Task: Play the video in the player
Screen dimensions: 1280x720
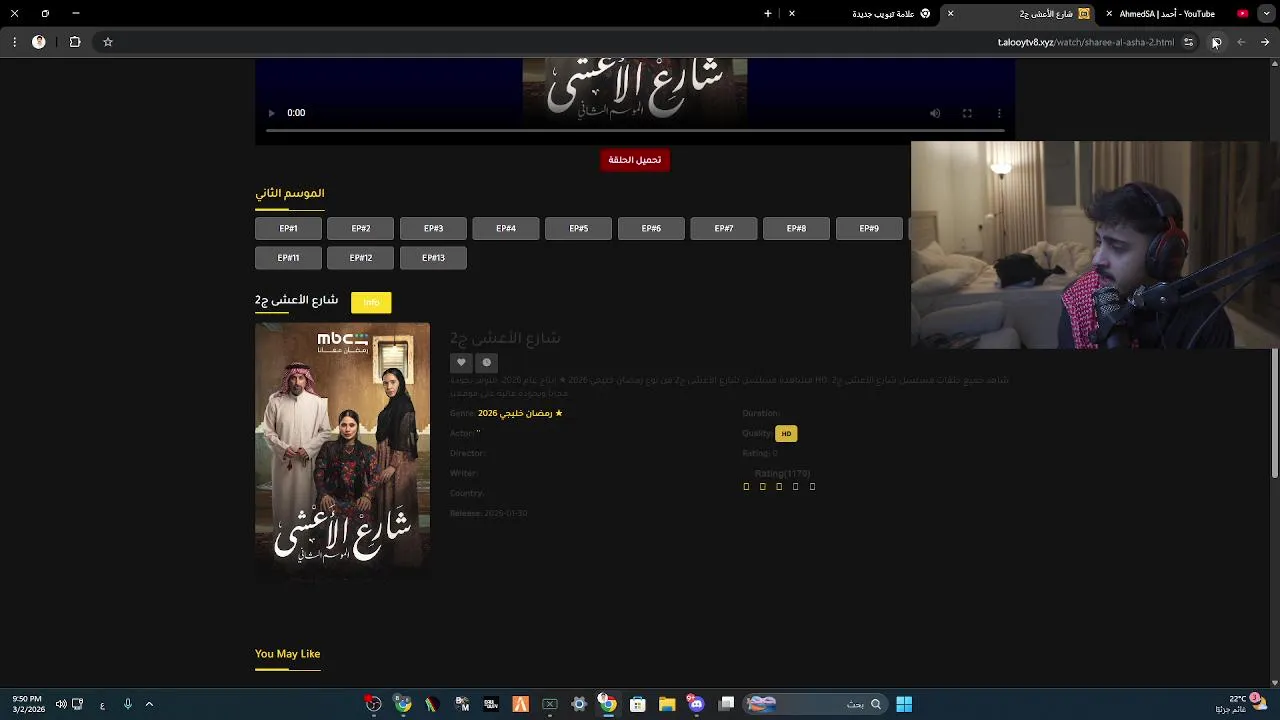Action: pyautogui.click(x=271, y=113)
